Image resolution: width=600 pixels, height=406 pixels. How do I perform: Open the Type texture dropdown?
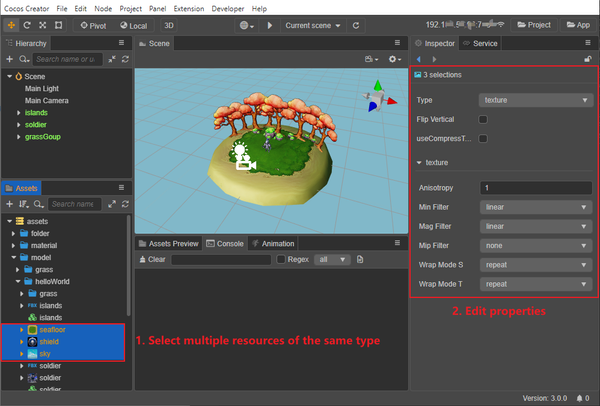pyautogui.click(x=536, y=100)
